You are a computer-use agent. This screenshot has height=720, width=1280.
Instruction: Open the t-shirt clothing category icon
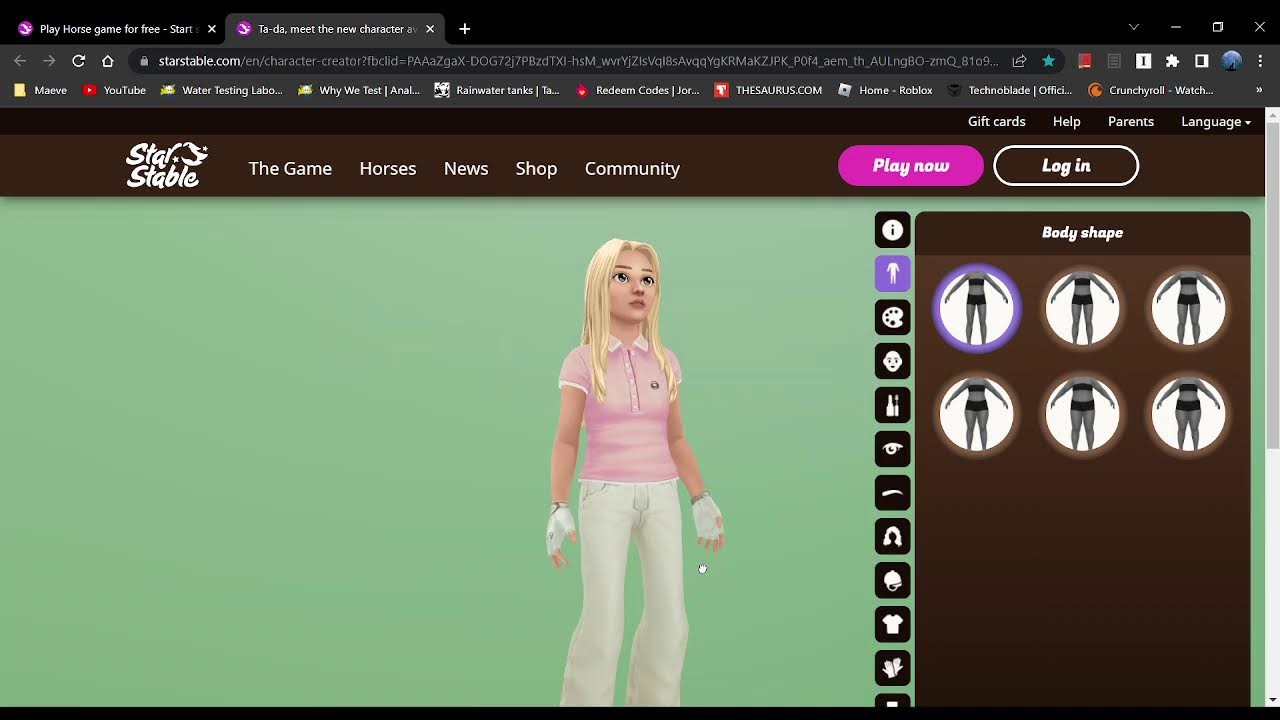coord(893,624)
